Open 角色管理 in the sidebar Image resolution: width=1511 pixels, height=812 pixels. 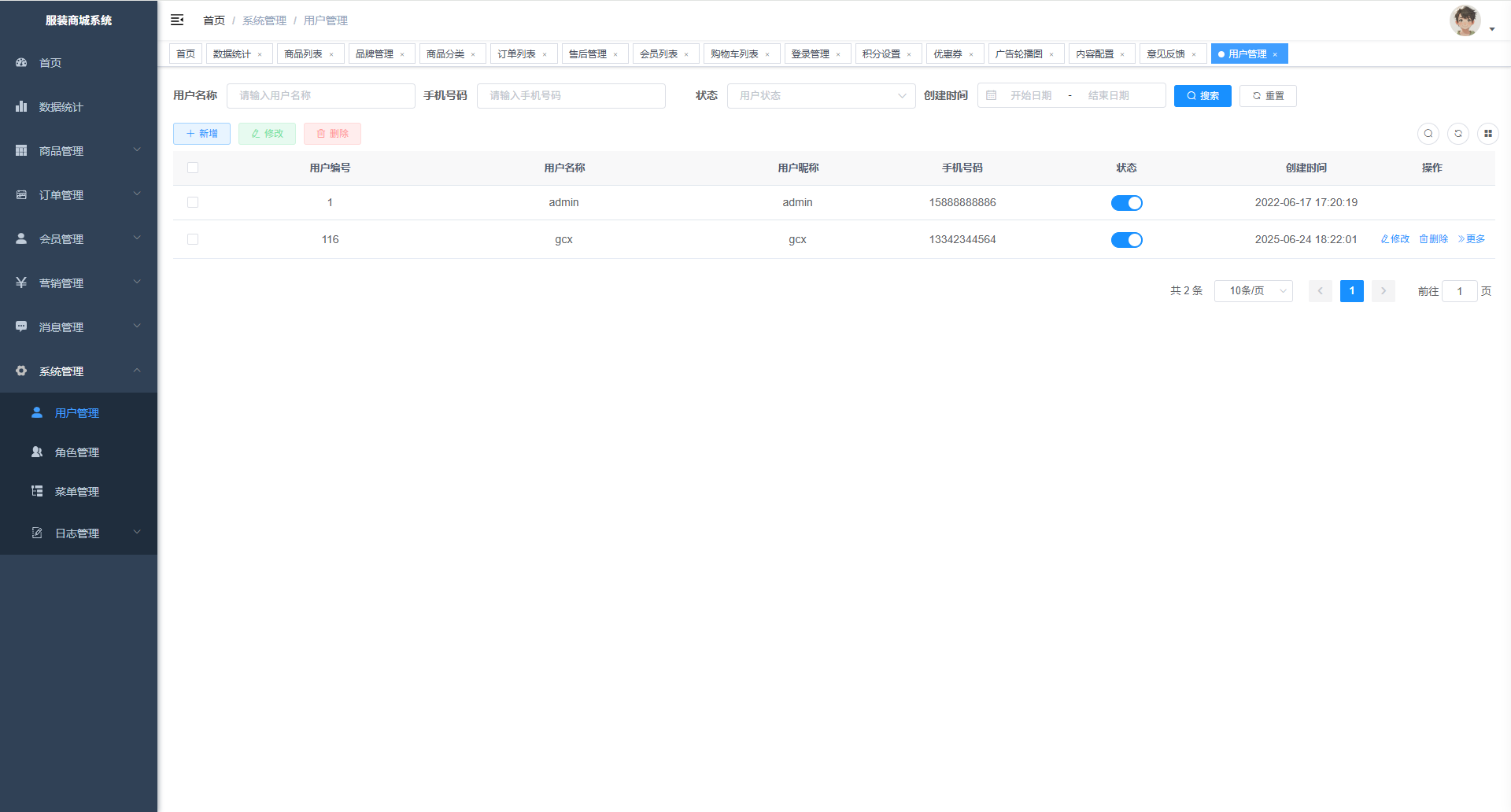click(77, 452)
